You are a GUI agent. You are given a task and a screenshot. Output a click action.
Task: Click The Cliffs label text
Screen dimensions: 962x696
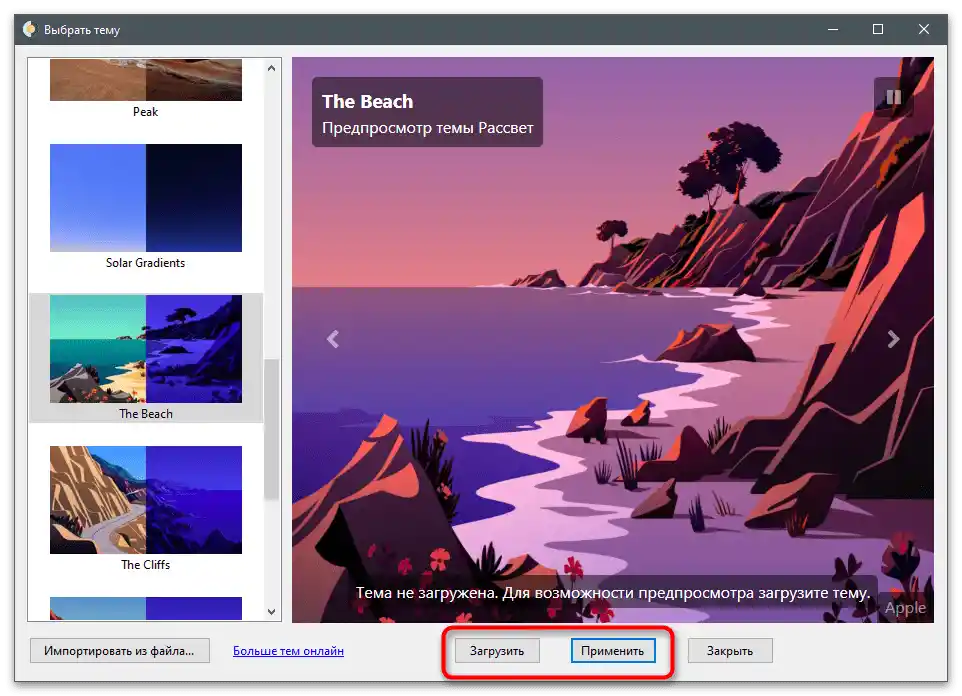tap(145, 565)
